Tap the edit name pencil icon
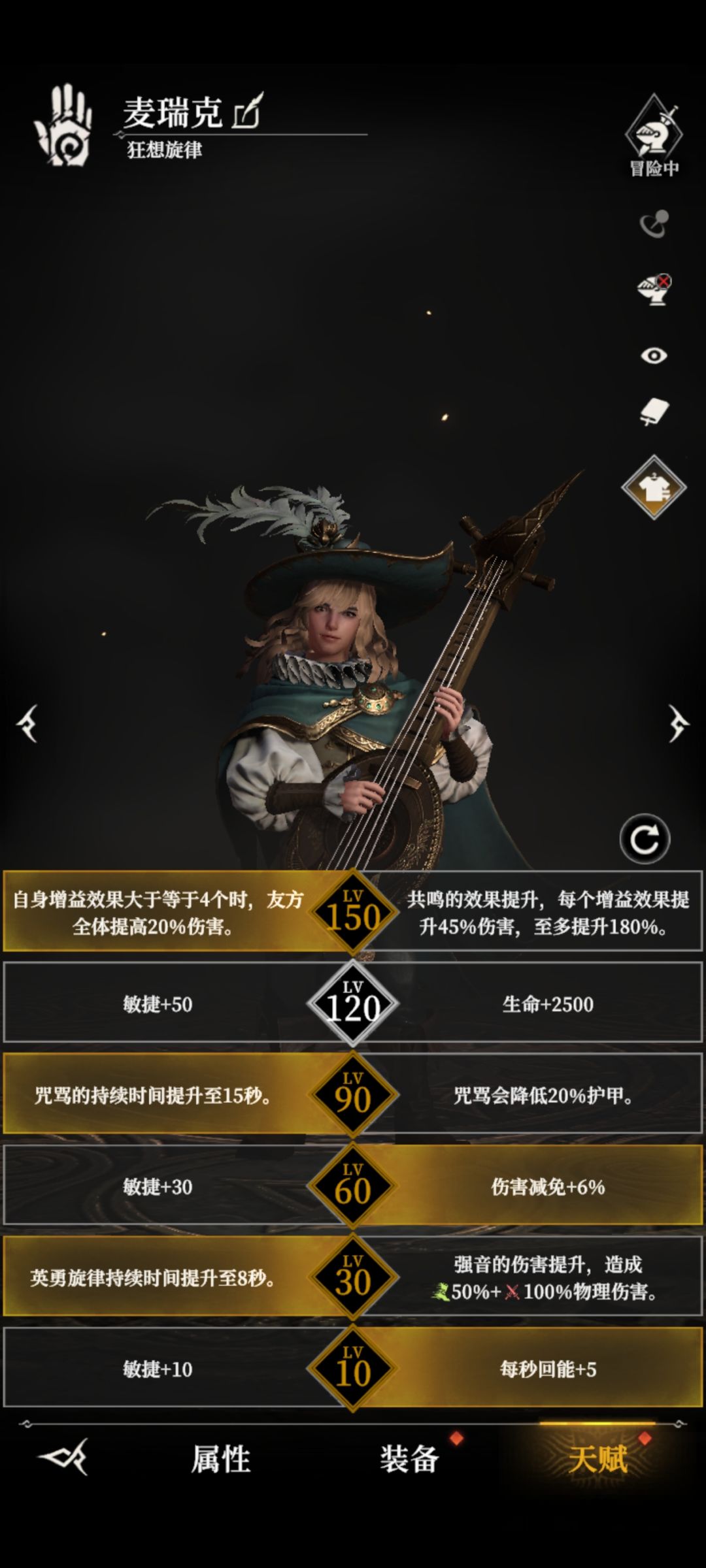Image resolution: width=706 pixels, height=1568 pixels. click(248, 110)
